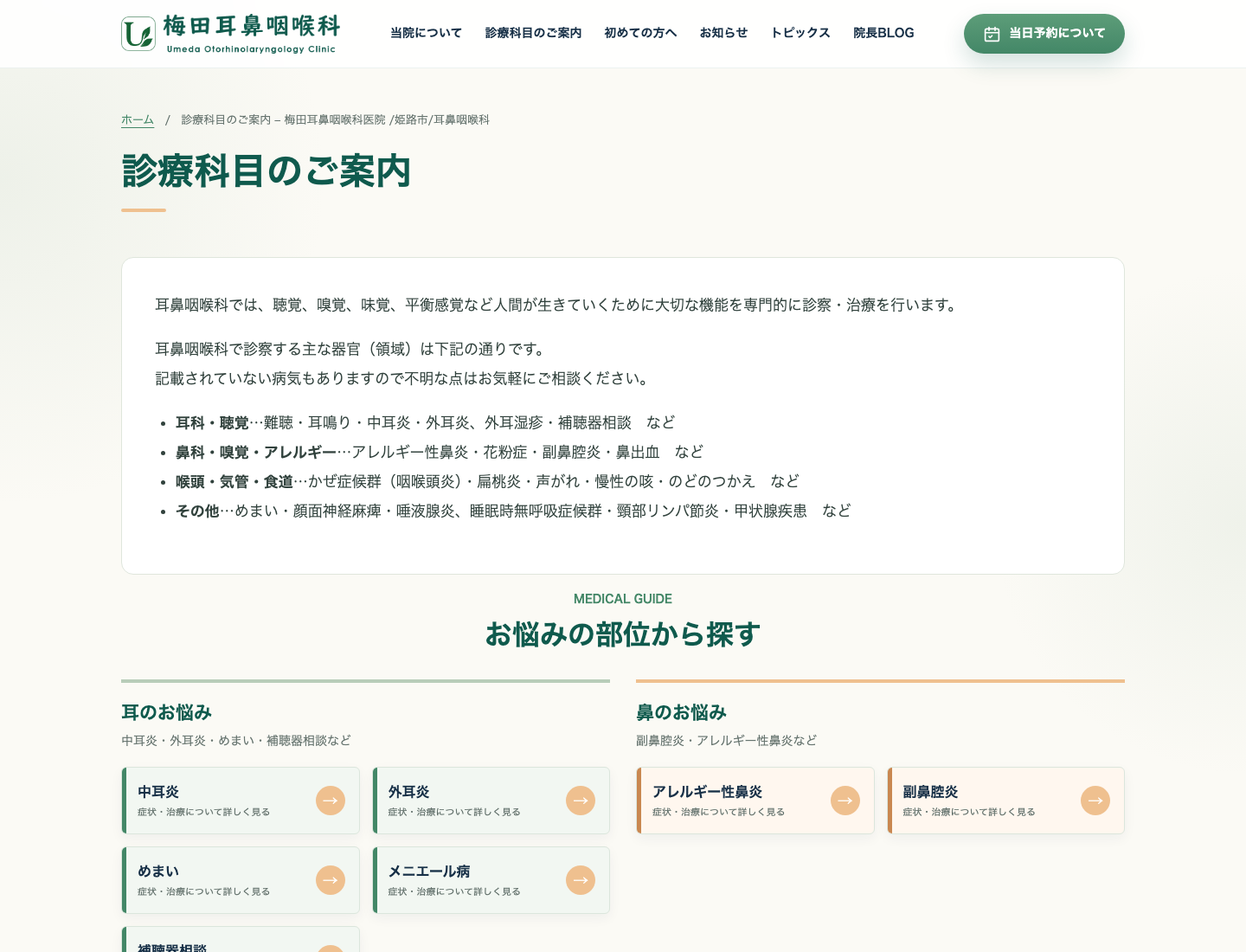Screen dimensions: 1246x952
Task: Open the トピックス navigation item
Action: [x=800, y=33]
